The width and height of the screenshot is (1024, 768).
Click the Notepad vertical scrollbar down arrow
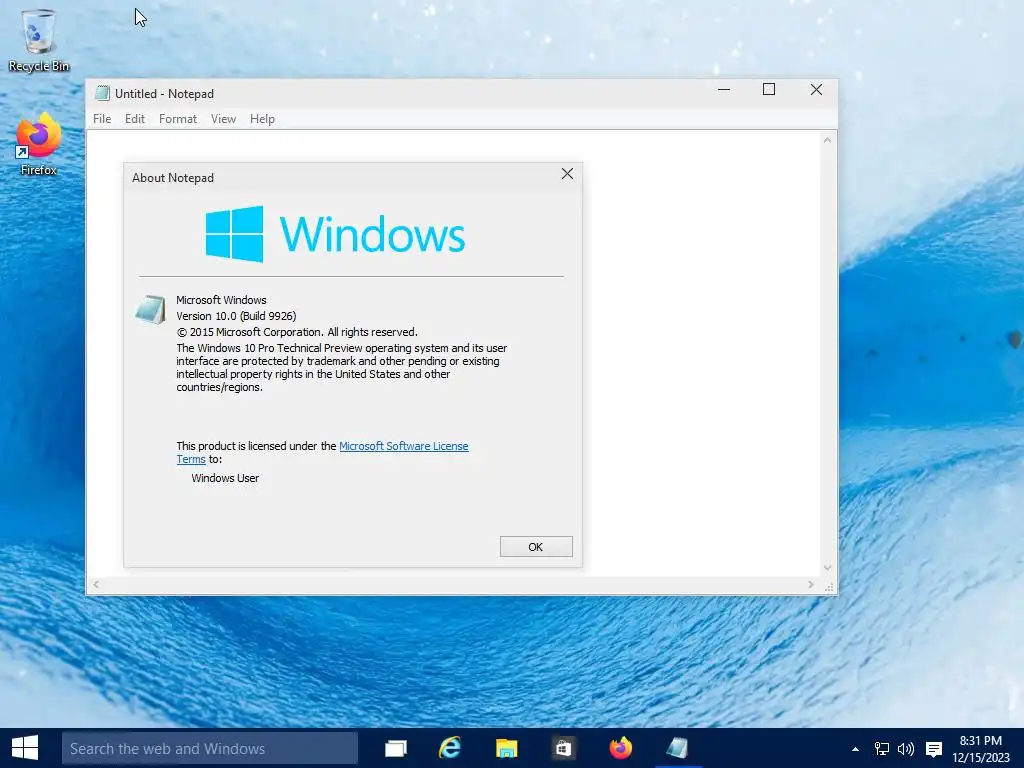pos(827,568)
